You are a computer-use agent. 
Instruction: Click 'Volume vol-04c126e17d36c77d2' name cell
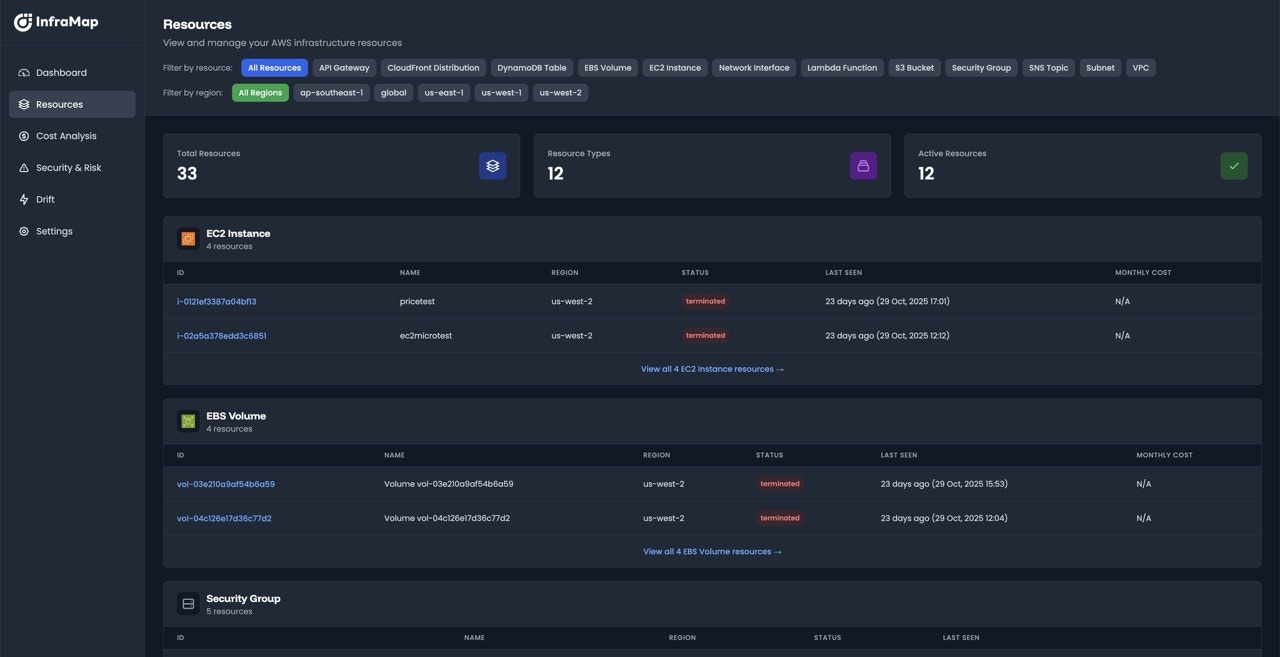(447, 518)
